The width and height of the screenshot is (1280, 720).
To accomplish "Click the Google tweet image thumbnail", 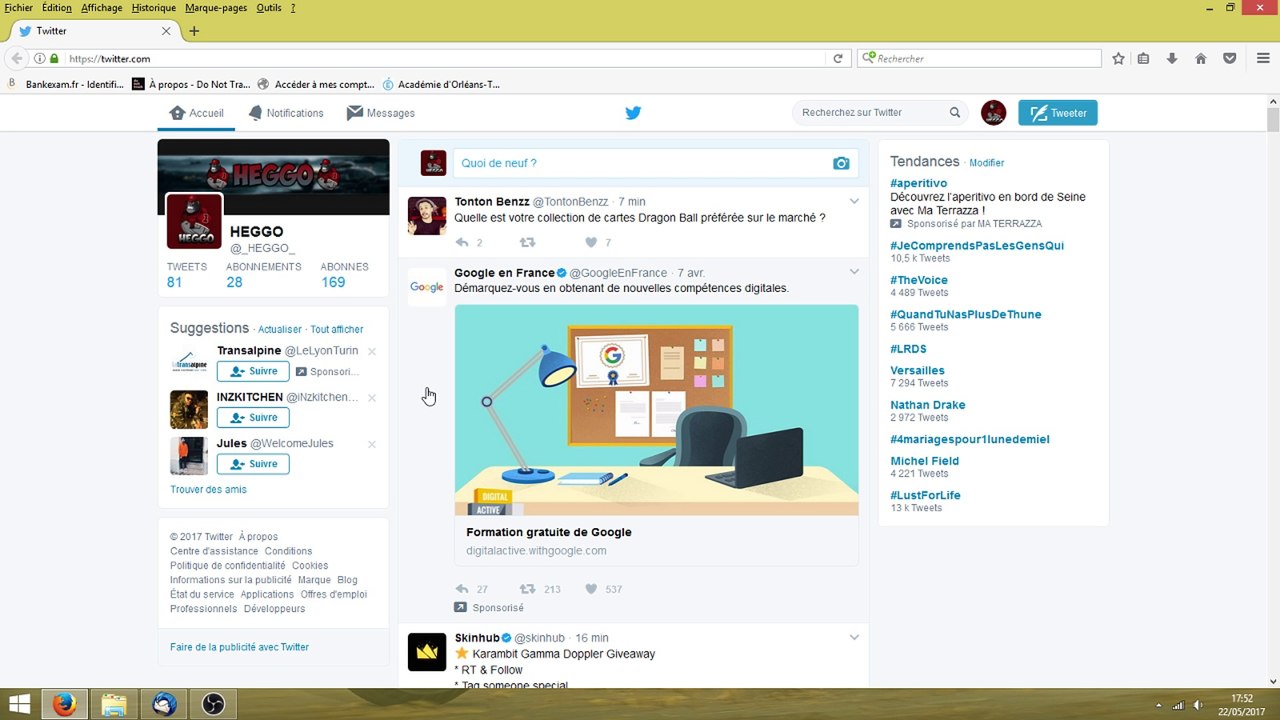I will coord(656,410).
